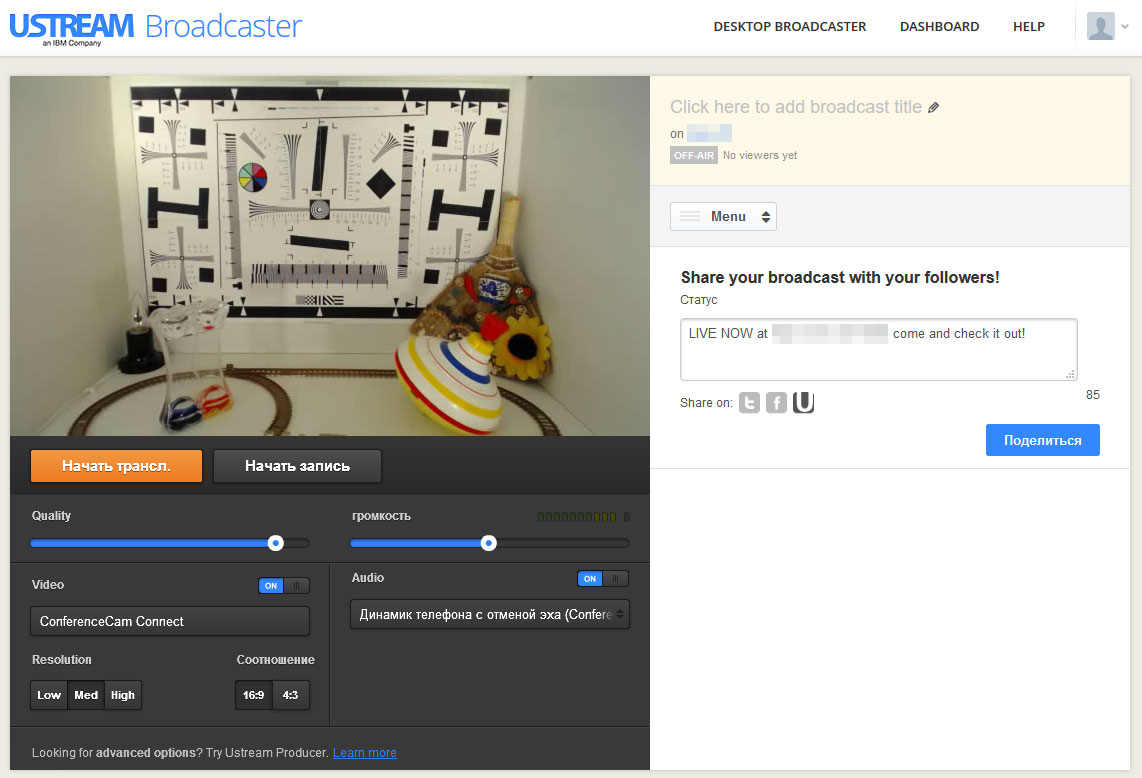This screenshot has width=1142, height=778.
Task: Open the Dashboard menu item
Action: coord(940,26)
